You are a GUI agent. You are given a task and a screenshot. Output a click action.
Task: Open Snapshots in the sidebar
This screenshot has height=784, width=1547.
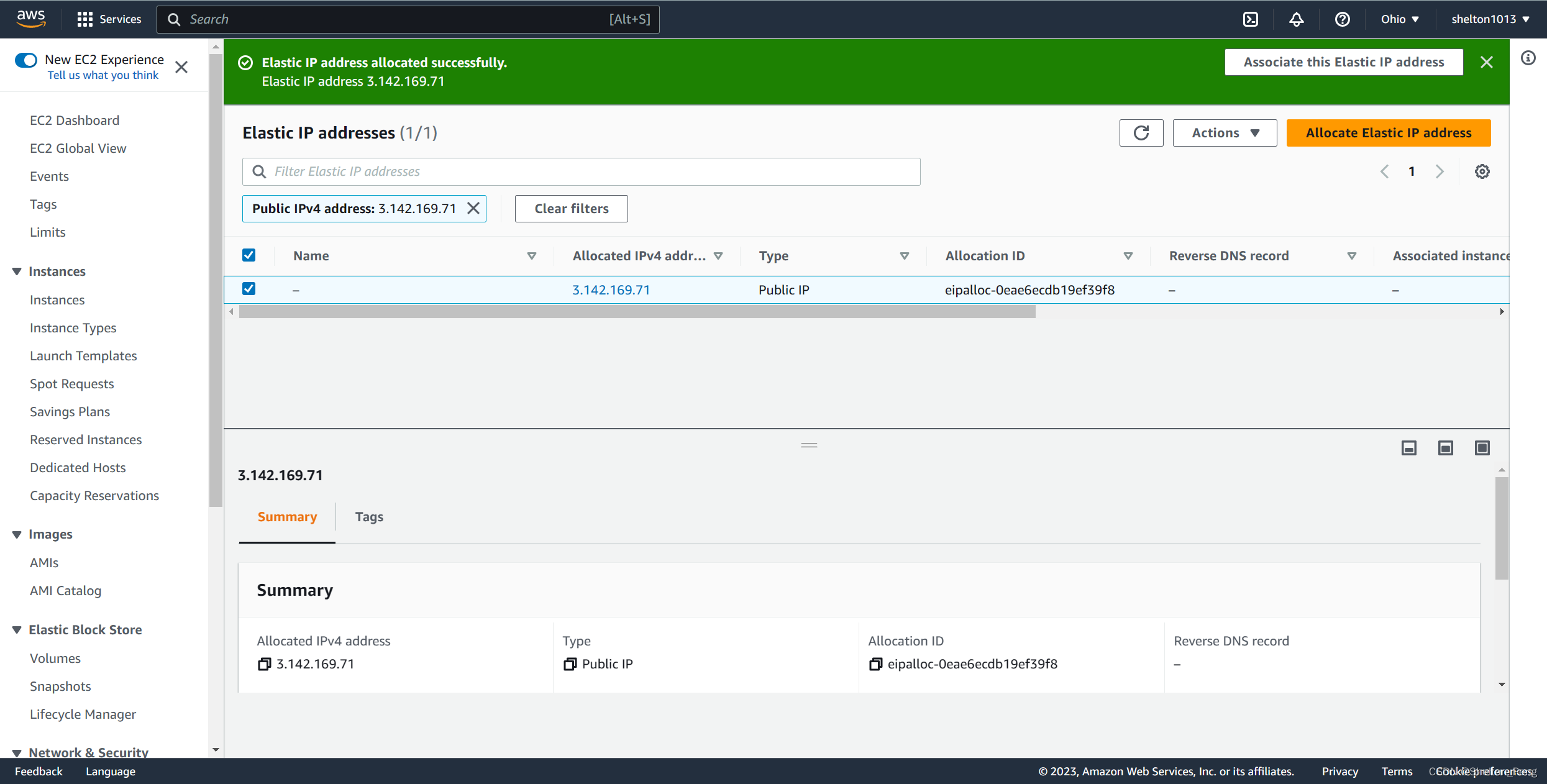[x=60, y=686]
